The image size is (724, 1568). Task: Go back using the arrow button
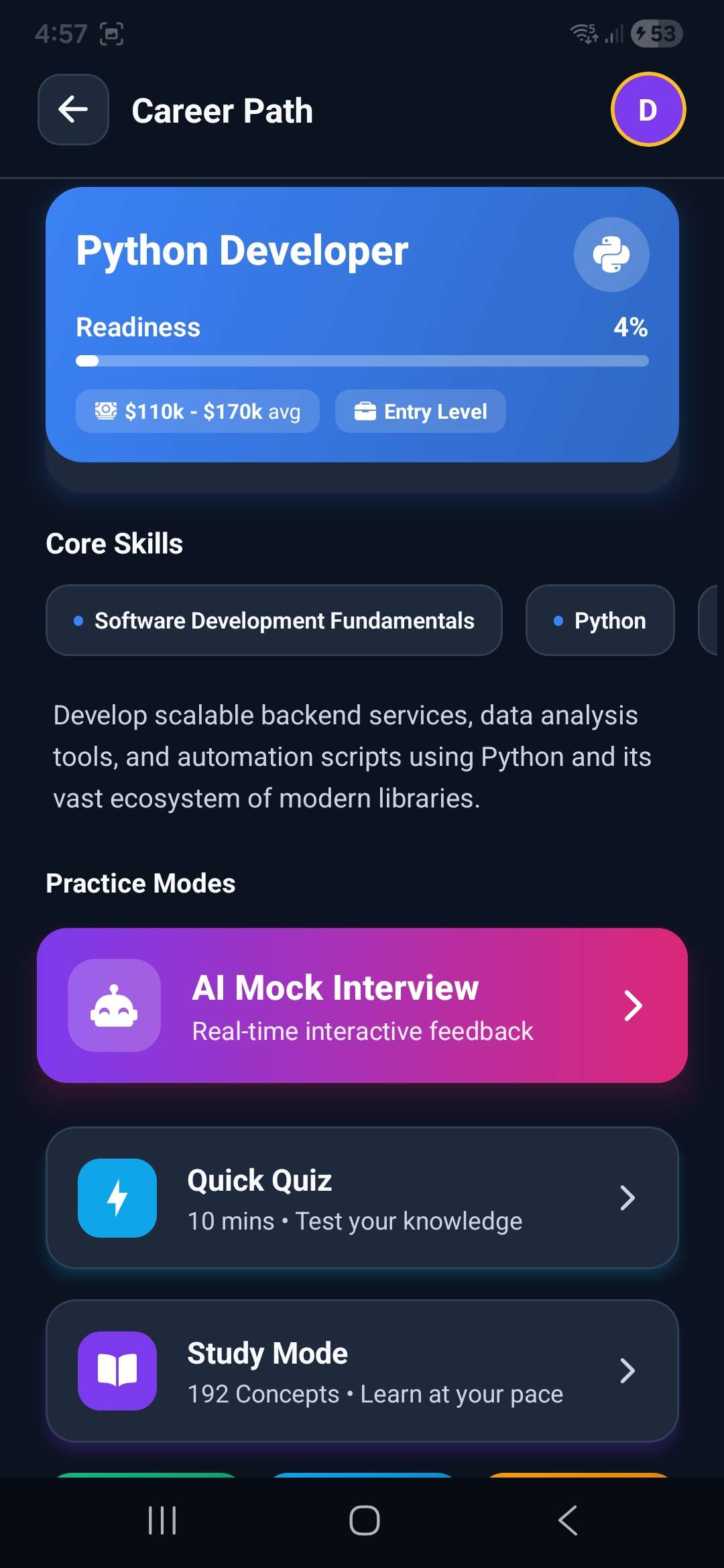[72, 109]
